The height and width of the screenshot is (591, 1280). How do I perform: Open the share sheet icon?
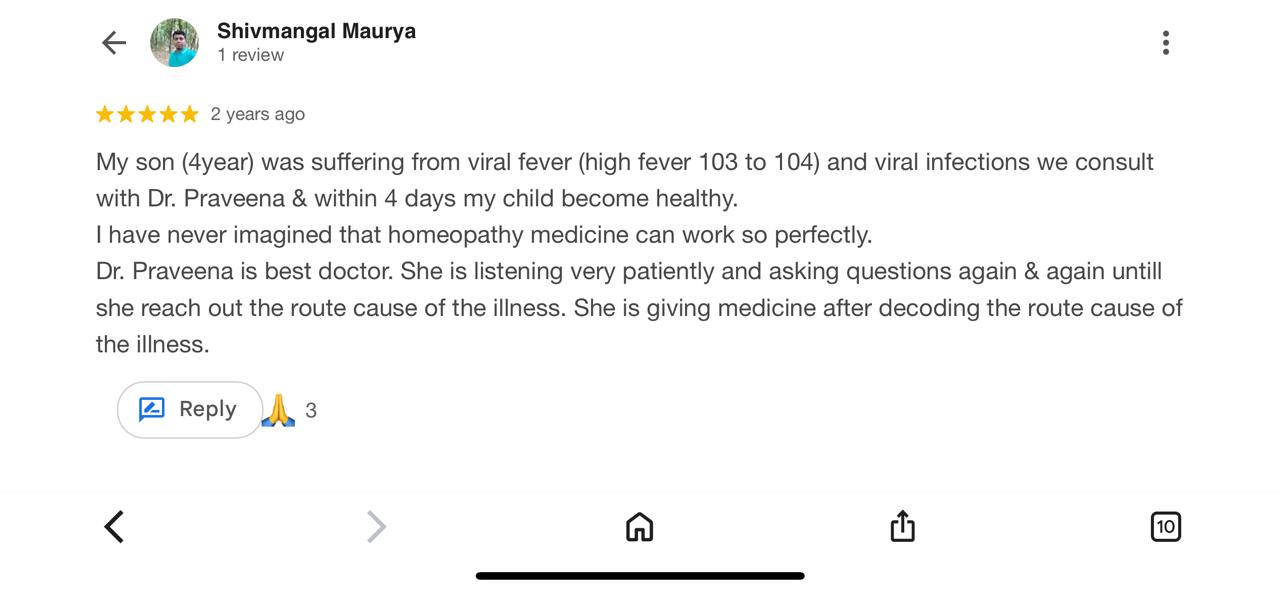tap(902, 525)
